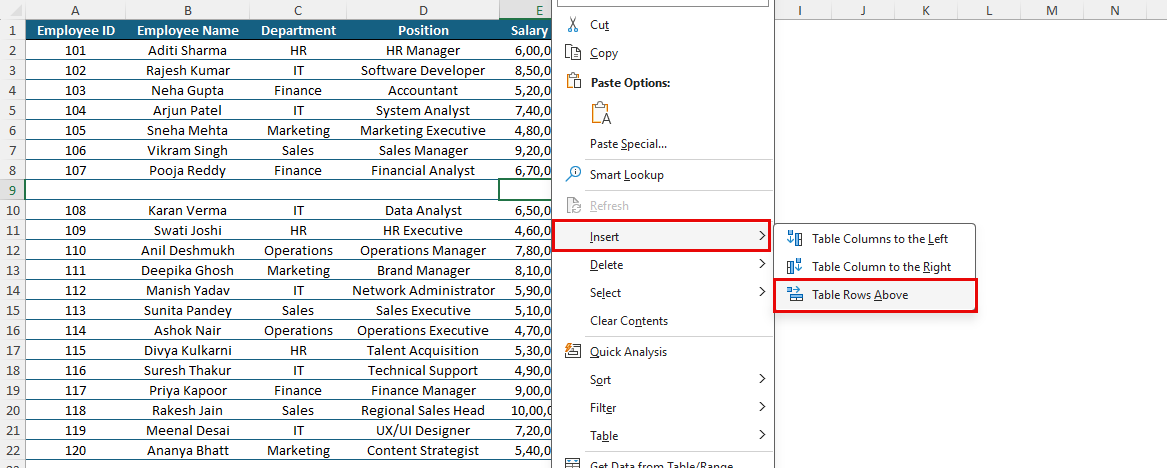The width and height of the screenshot is (1167, 468).
Task: Click the Table Rows Above icon
Action: pyautogui.click(x=795, y=295)
